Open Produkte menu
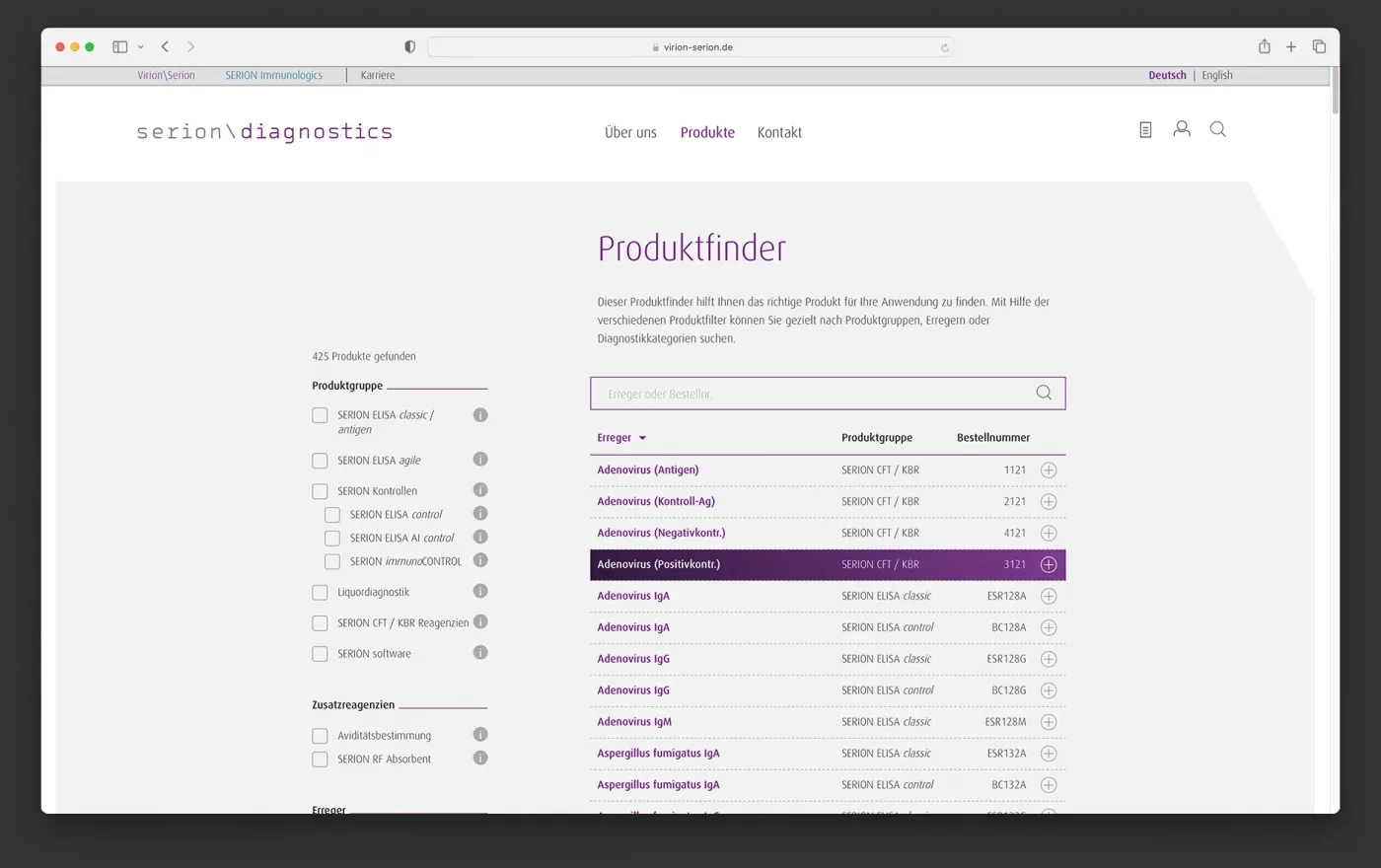The image size is (1381, 868). click(707, 132)
